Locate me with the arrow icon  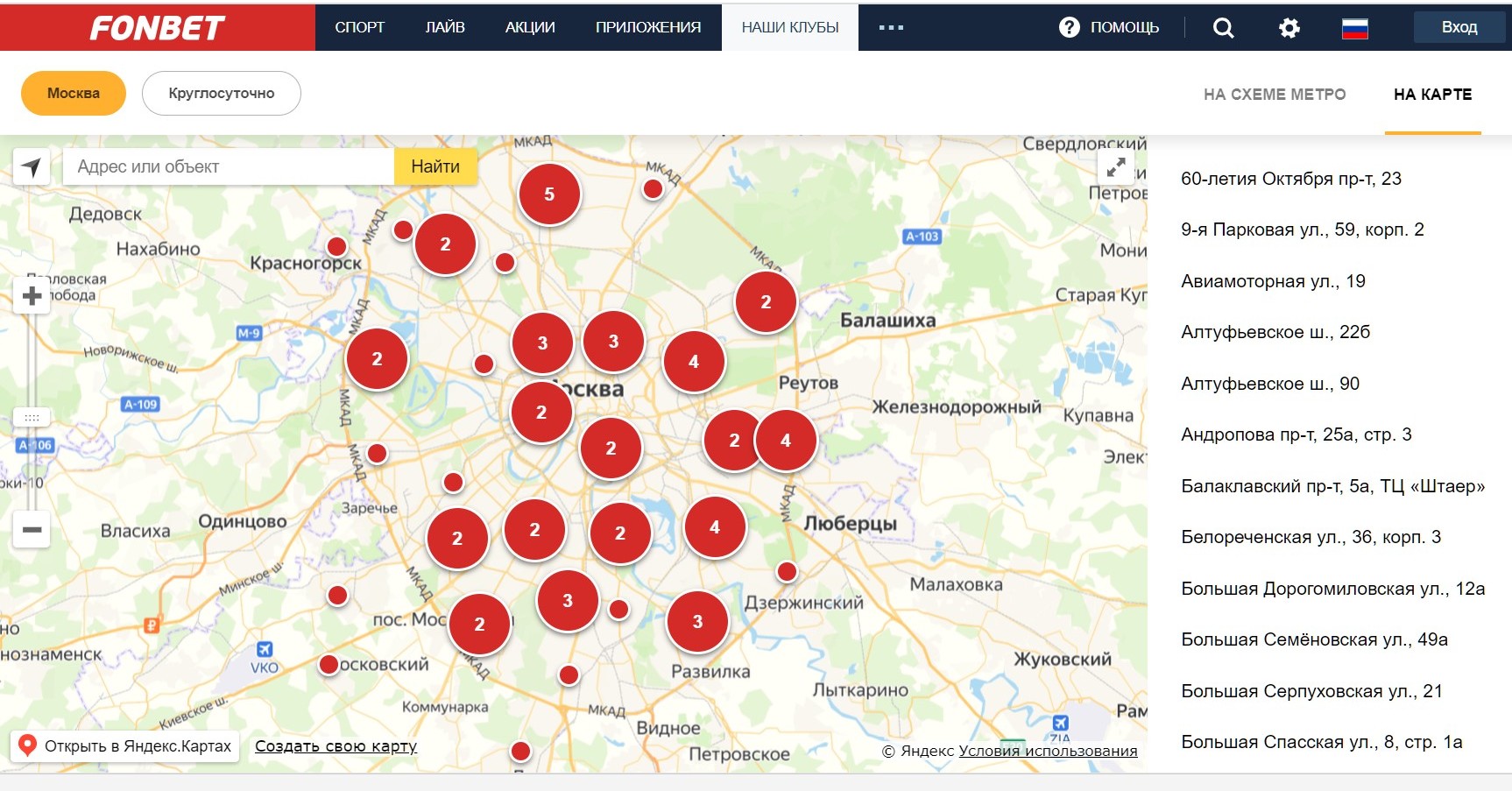coord(32,166)
